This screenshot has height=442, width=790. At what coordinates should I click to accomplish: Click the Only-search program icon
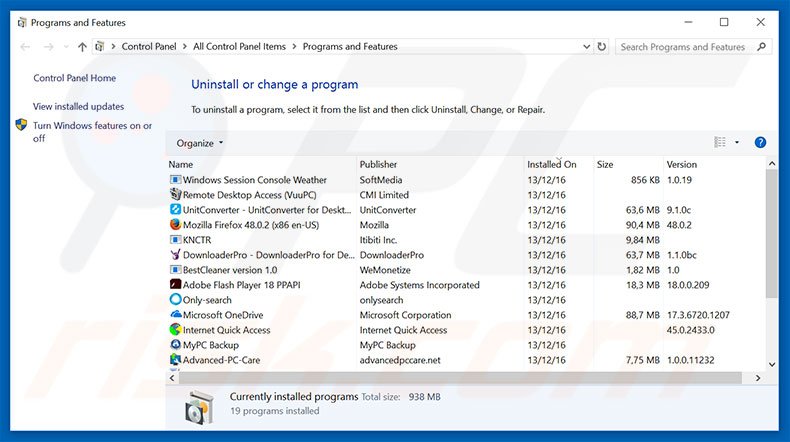click(x=175, y=299)
